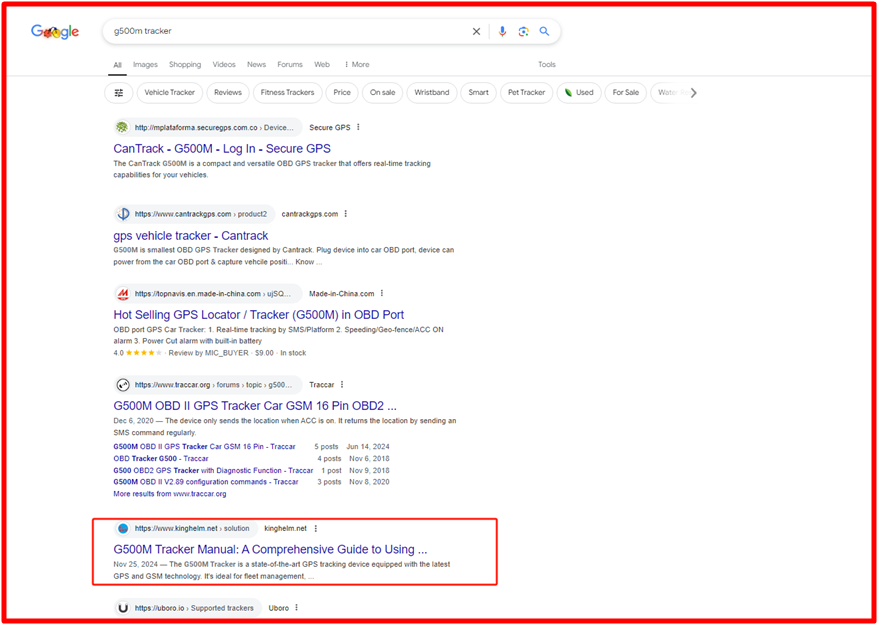Open the search filter settings icon
This screenshot has height=625, width=878.
(119, 93)
